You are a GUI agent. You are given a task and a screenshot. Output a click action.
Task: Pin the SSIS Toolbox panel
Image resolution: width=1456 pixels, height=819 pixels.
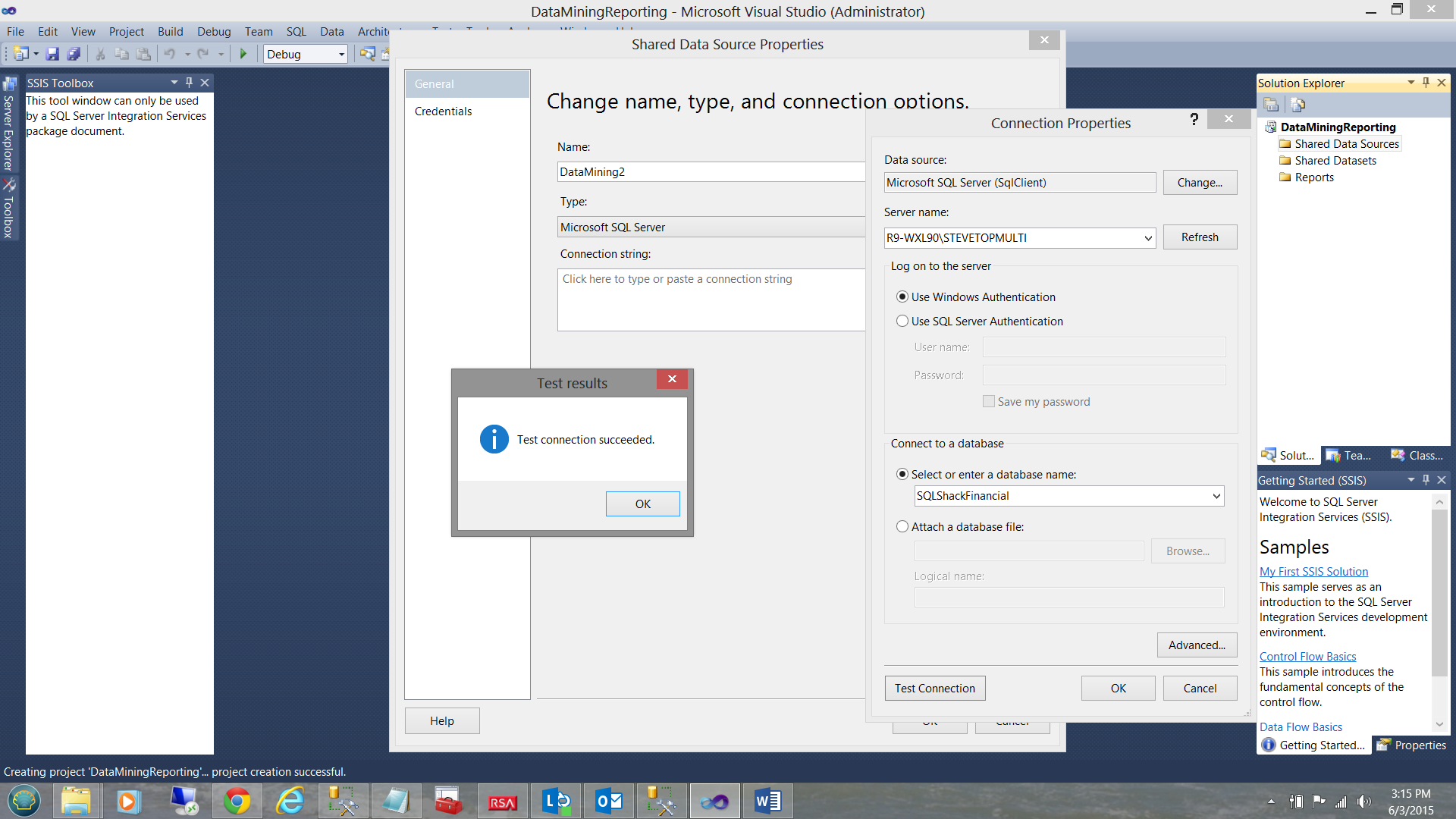click(190, 83)
